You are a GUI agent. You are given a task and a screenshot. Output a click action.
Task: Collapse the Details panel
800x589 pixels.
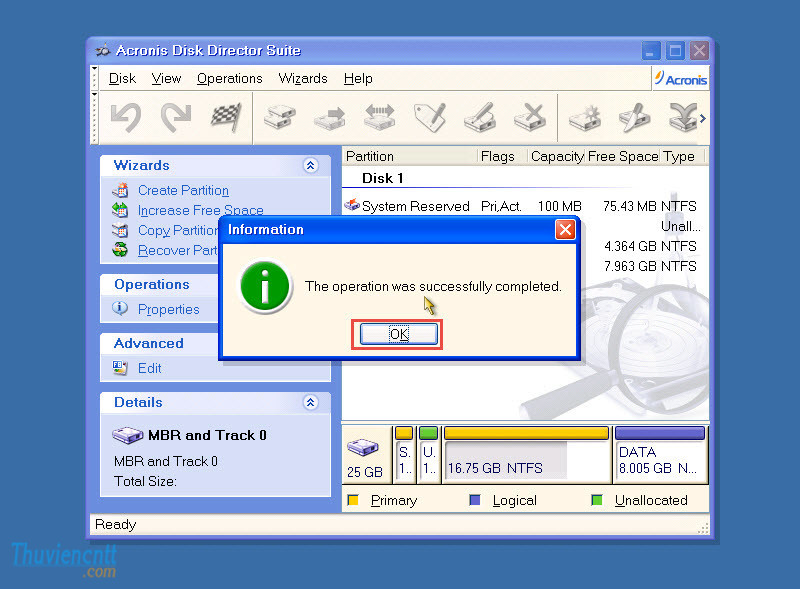310,402
